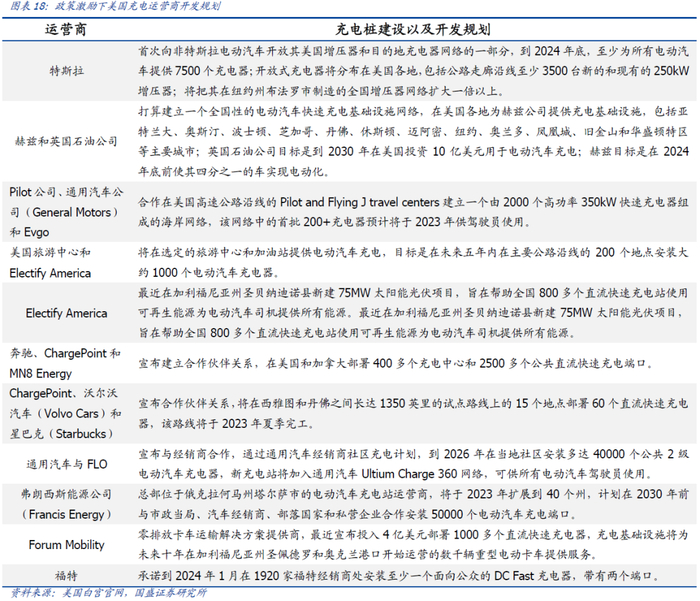Select the column header '运营商'
Image resolution: width=700 pixels, height=601 pixels.
pos(66,30)
